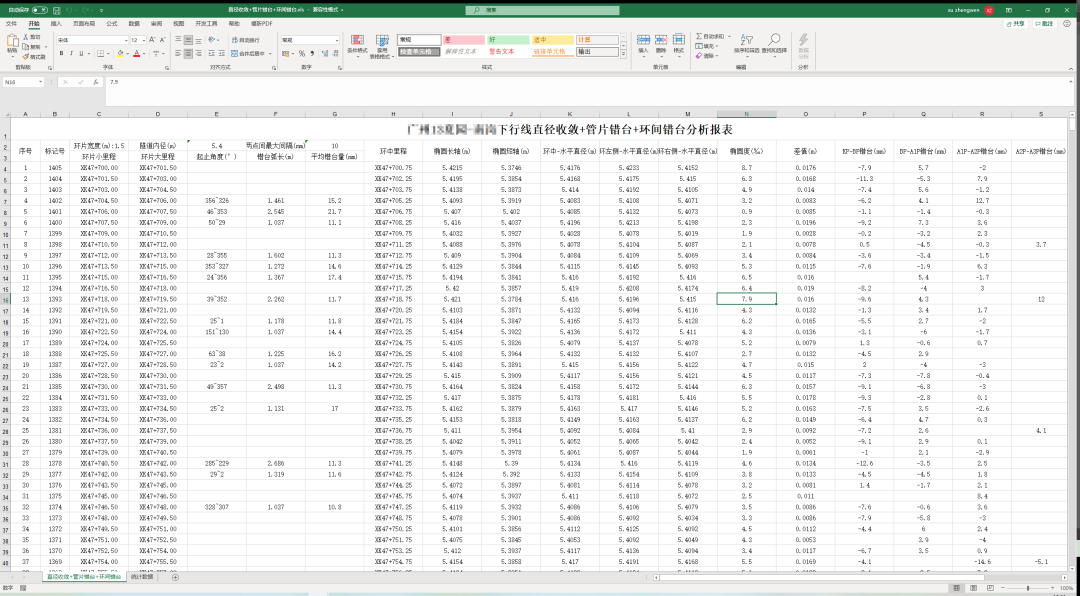This screenshot has width=1080, height=596.
Task: Select the 计算 (Calculation) cell style
Action: pyautogui.click(x=597, y=40)
